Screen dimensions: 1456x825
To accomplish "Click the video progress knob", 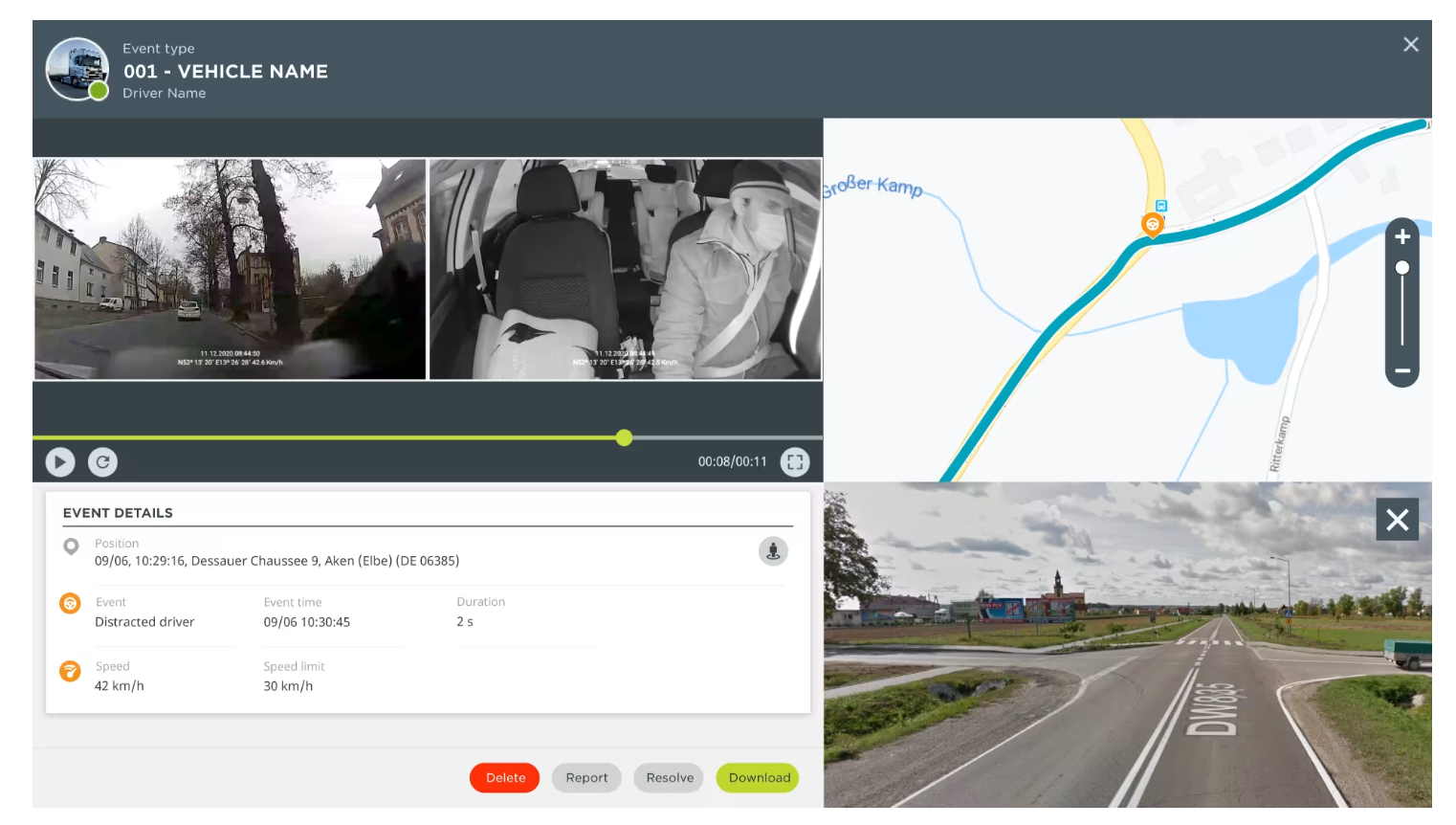I will (624, 437).
